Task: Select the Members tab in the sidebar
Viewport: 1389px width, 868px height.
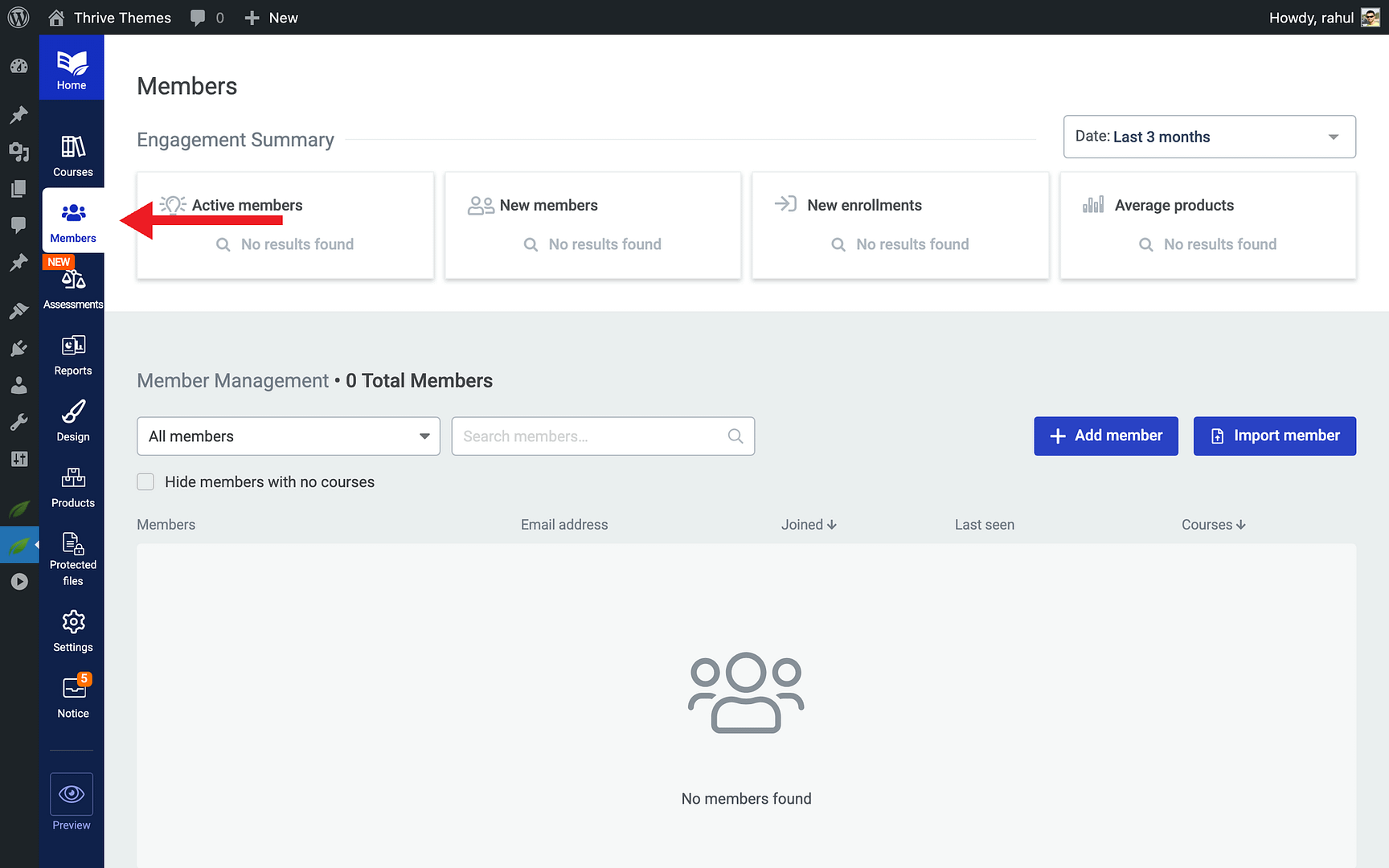Action: point(72,219)
